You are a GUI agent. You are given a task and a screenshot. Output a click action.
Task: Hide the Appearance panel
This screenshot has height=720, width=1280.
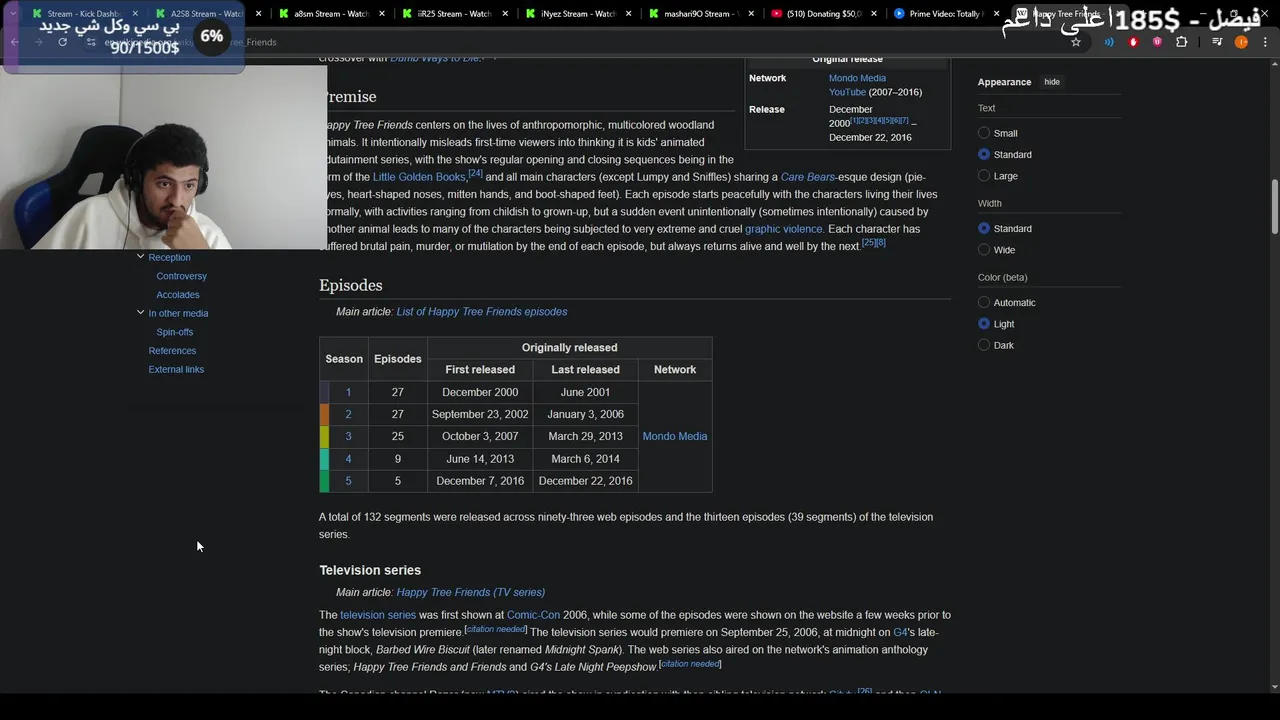[1052, 82]
